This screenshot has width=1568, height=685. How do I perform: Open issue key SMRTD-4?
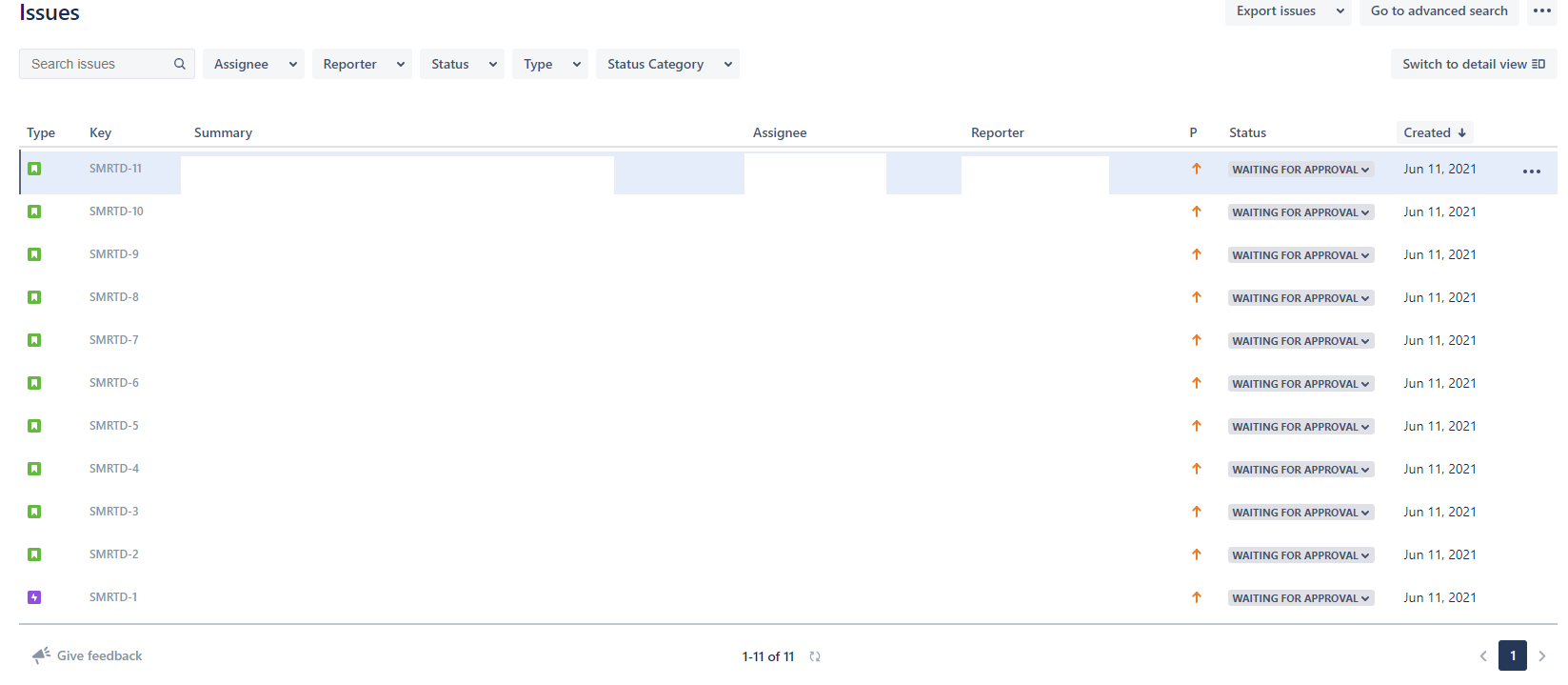click(x=114, y=469)
